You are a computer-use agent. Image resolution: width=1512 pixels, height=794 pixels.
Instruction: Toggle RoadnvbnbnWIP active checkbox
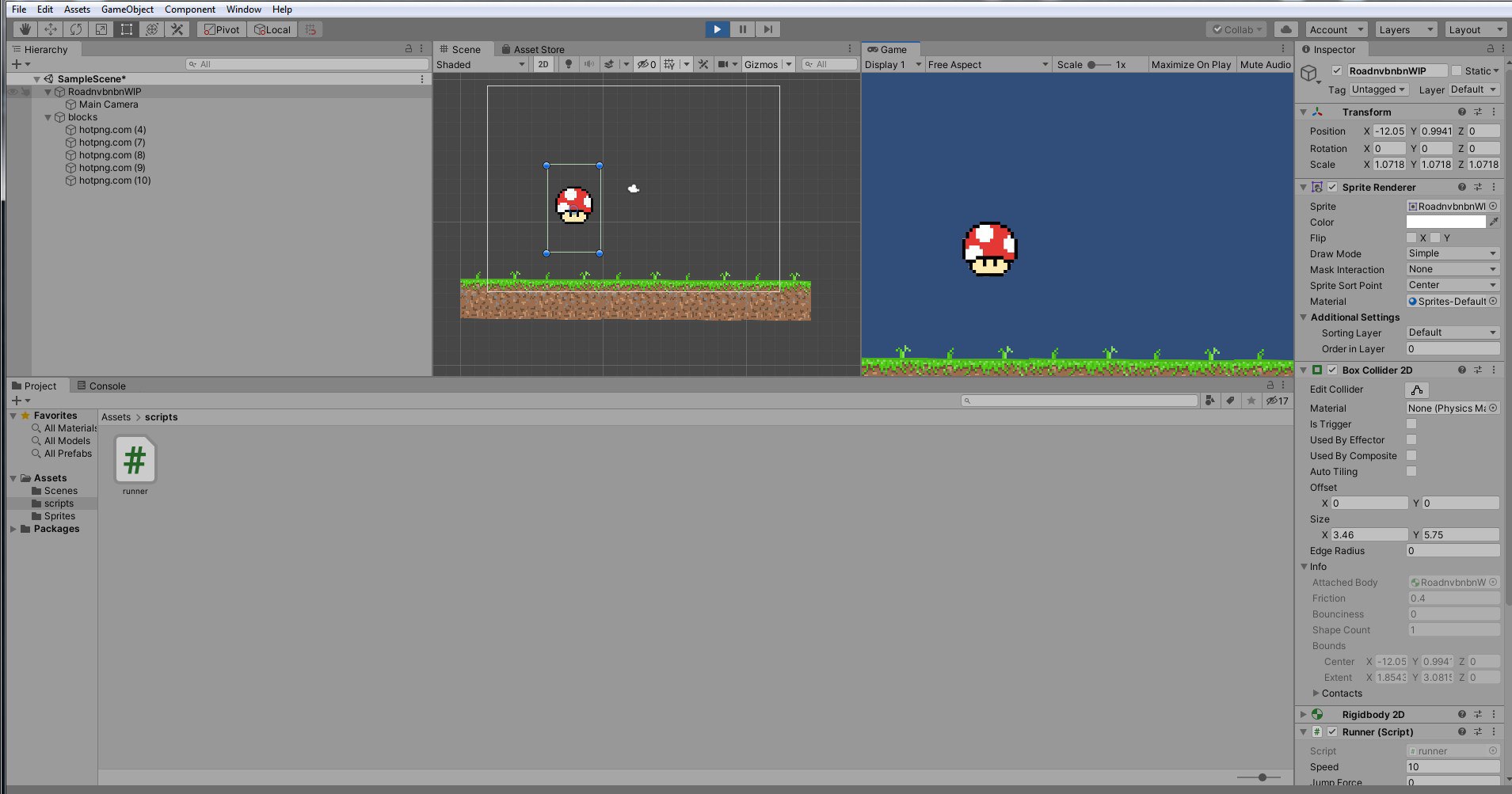tap(1337, 70)
